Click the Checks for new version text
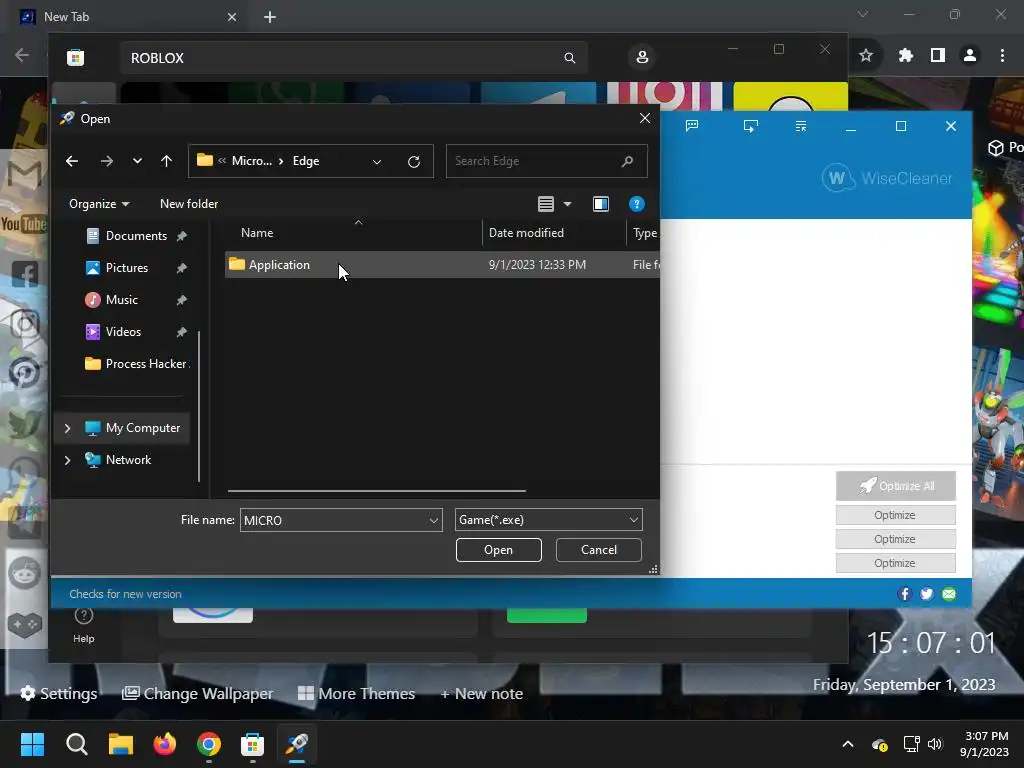 click(125, 594)
